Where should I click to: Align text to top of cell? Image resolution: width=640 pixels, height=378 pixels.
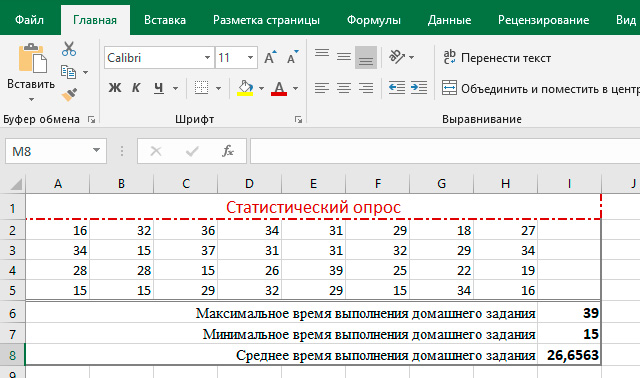pos(322,54)
